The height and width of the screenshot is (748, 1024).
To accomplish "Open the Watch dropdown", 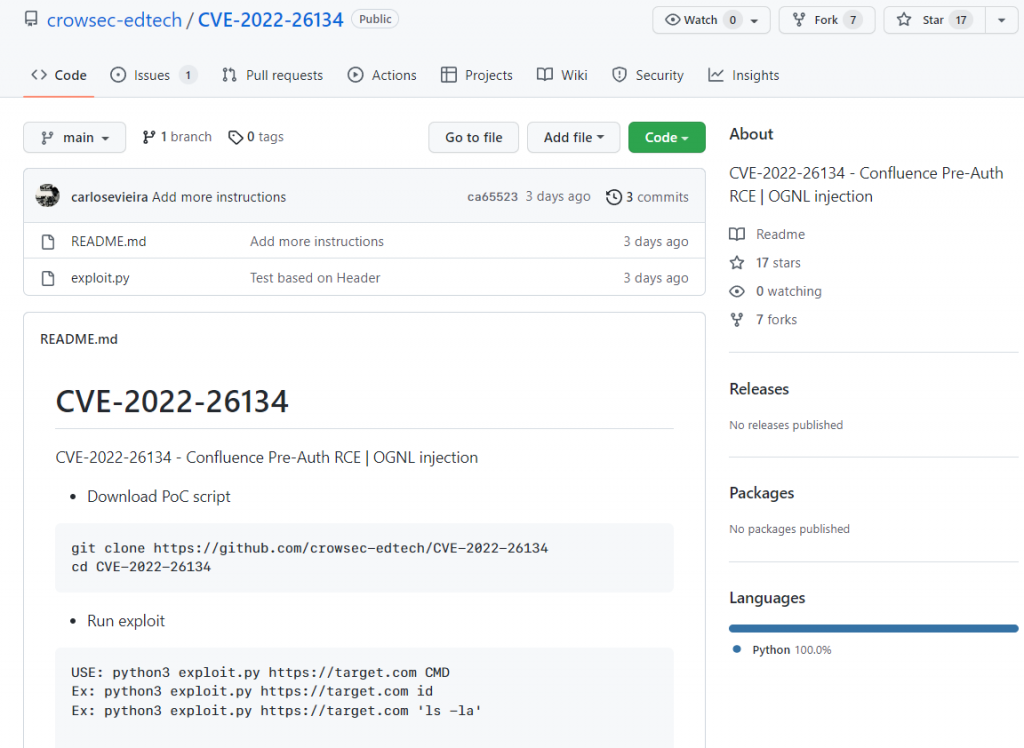I will click(x=711, y=19).
